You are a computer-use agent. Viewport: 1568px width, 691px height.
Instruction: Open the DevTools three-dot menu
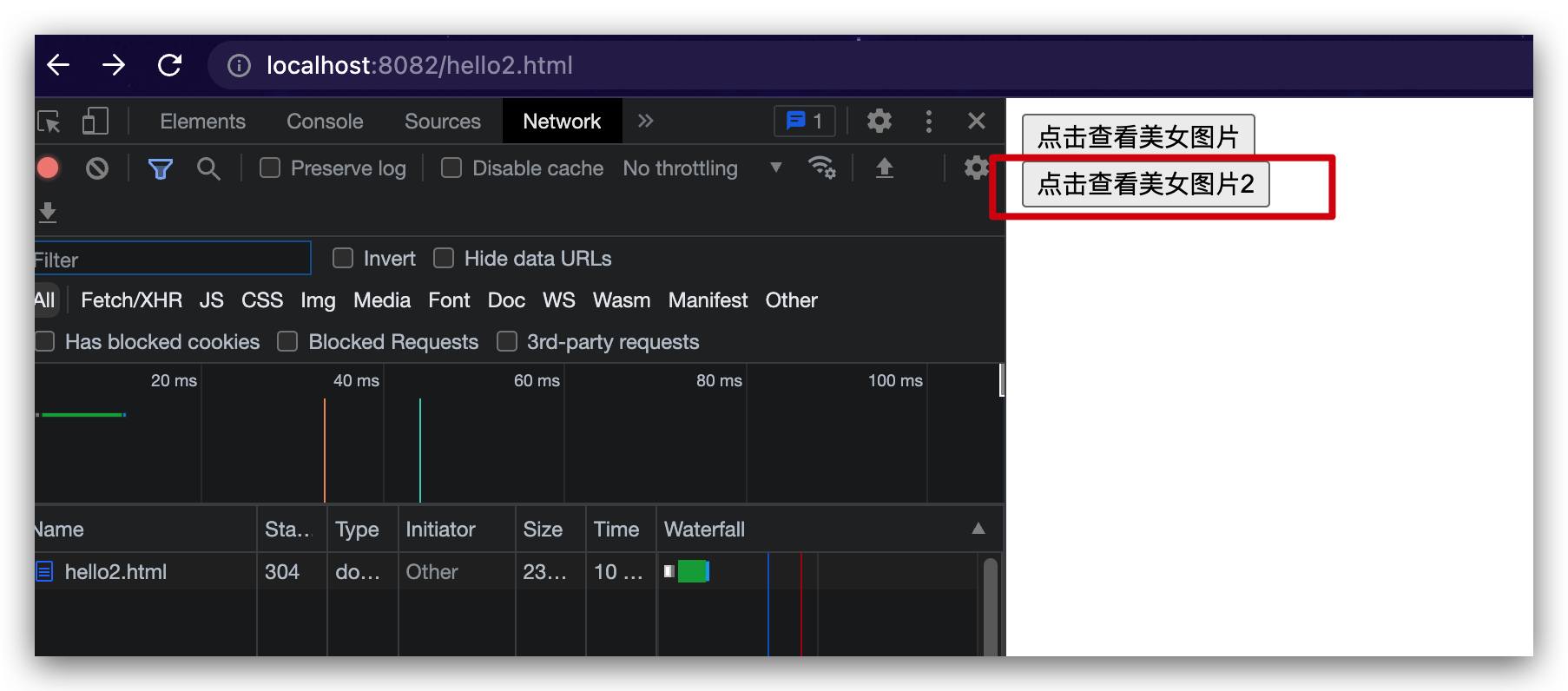pos(929,121)
